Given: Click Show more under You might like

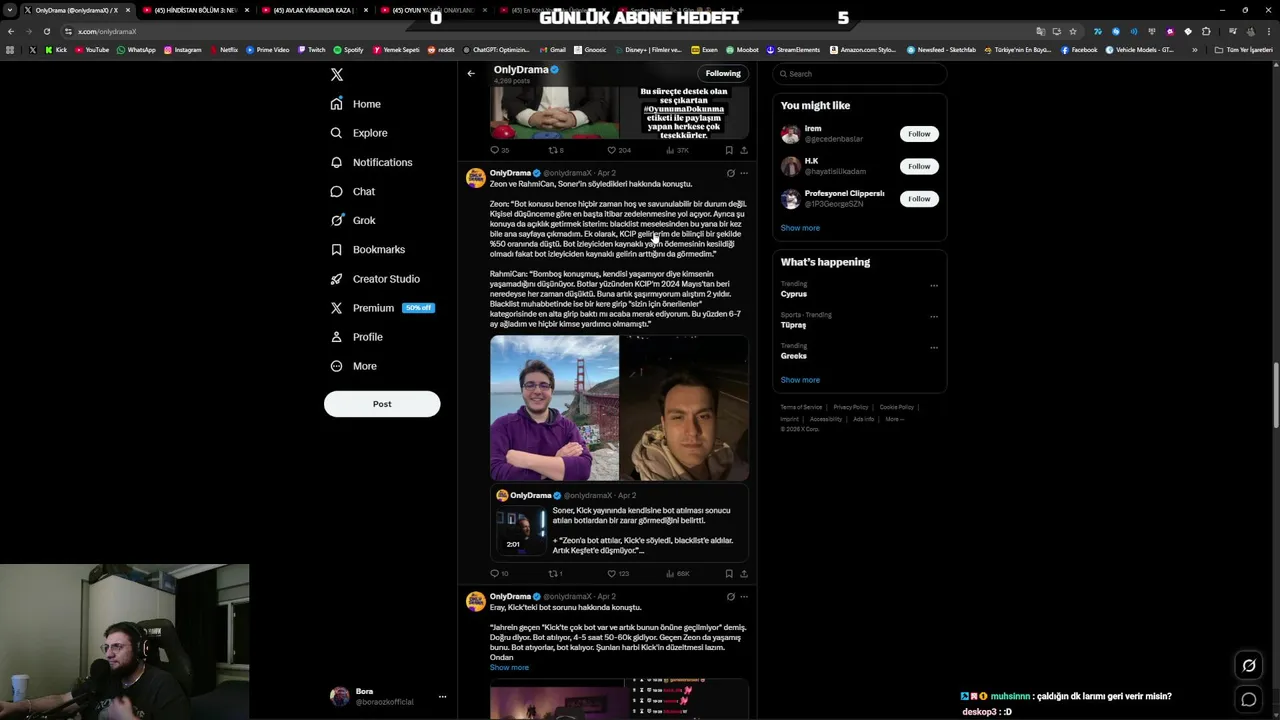Looking at the screenshot, I should coord(800,228).
